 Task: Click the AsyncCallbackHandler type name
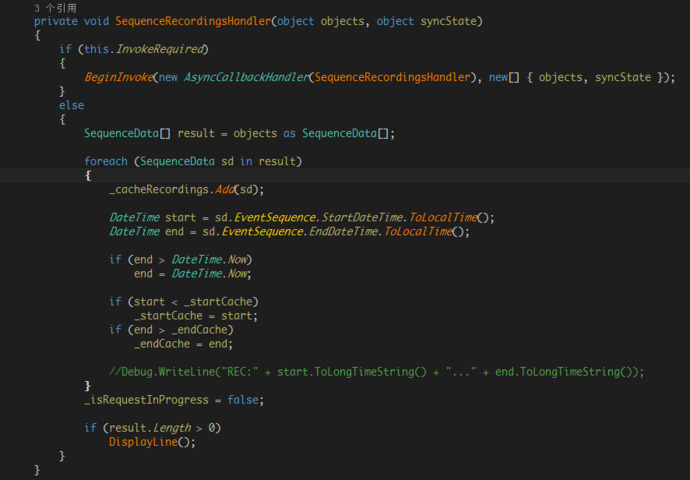tap(246, 77)
